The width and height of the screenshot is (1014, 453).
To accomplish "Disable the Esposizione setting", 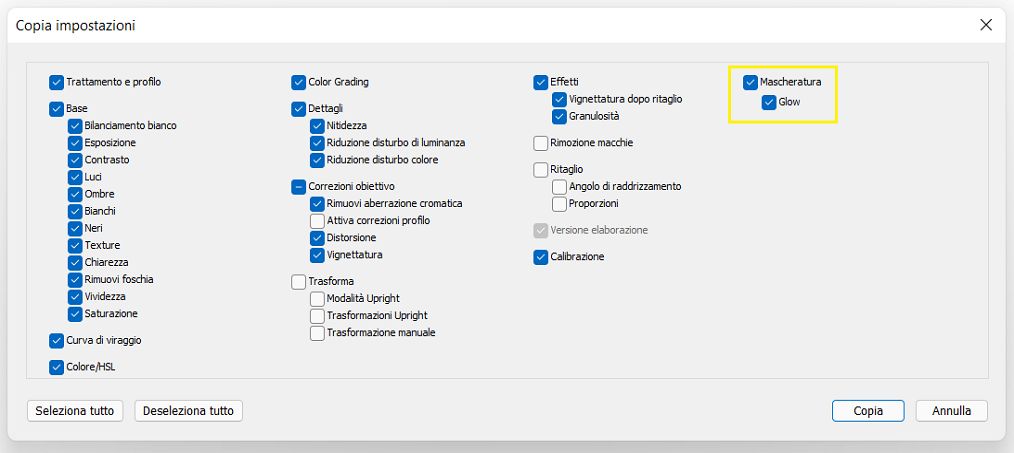I will (75, 143).
